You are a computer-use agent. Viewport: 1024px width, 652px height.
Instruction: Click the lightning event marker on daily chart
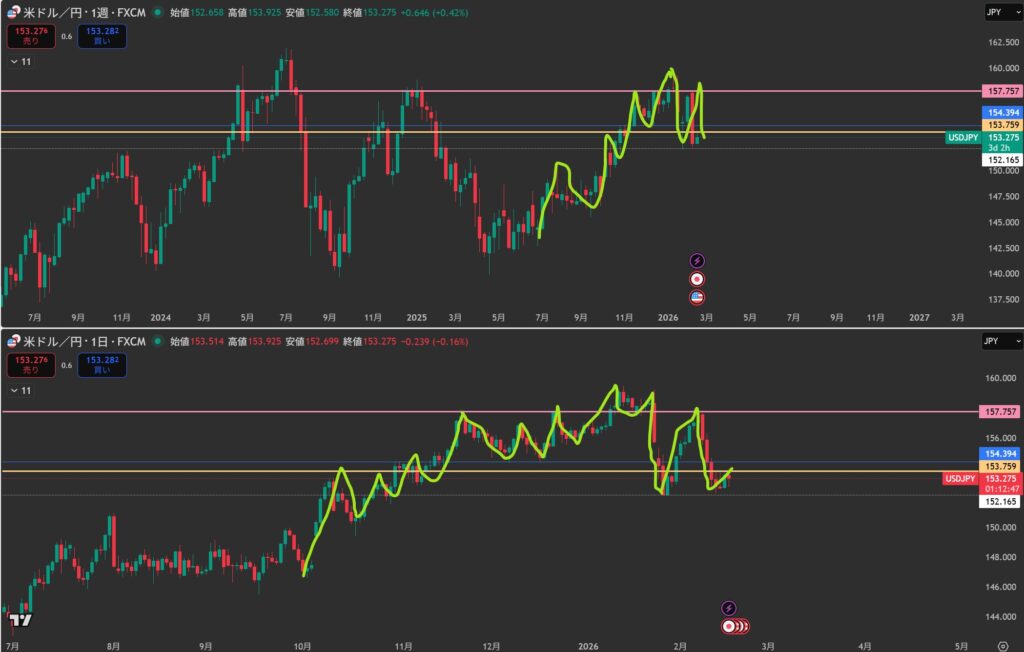(729, 608)
